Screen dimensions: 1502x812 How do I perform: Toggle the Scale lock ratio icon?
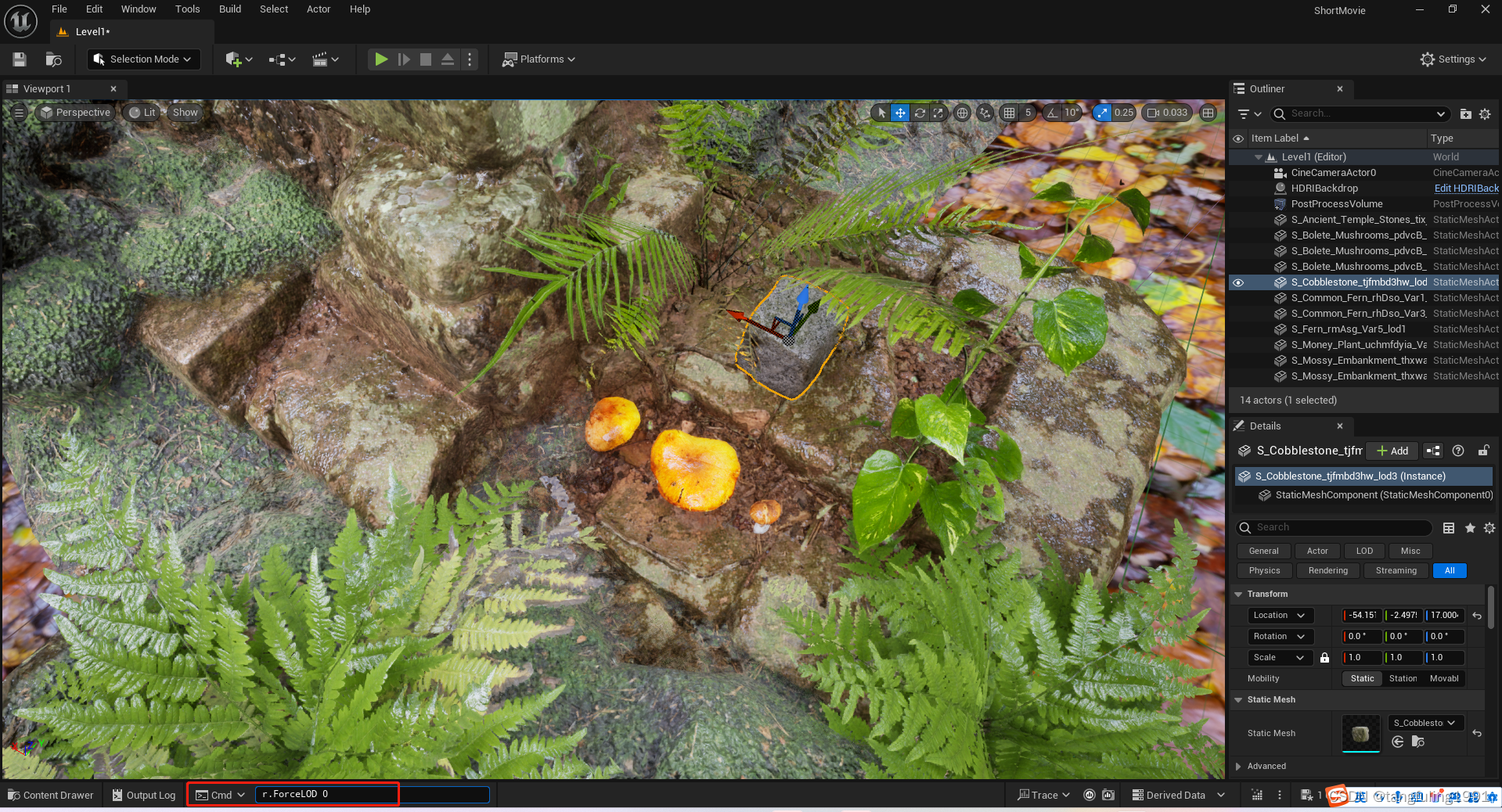coord(1324,658)
